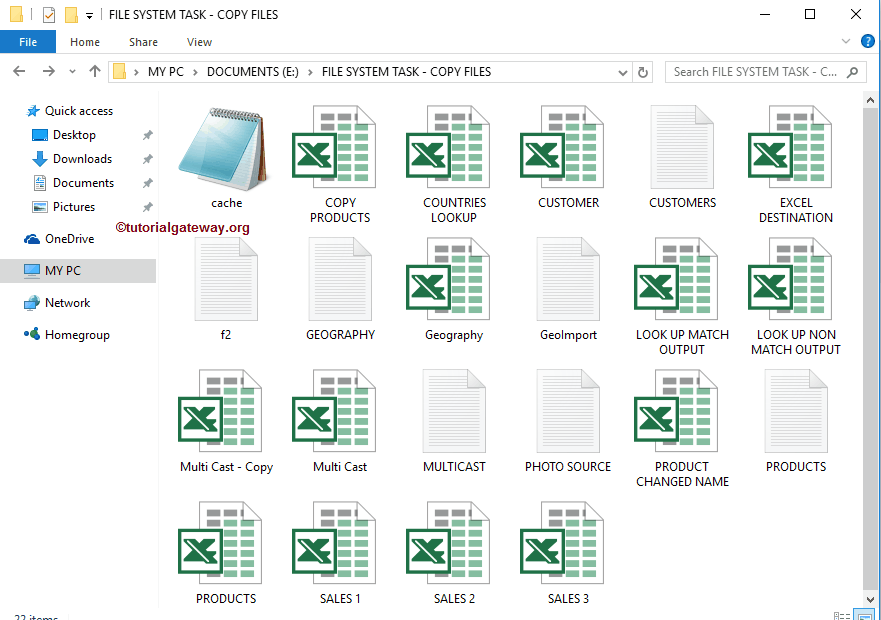881x620 pixels.
Task: Expand the chevron after DOCUMENTS (E:)
Action: click(310, 72)
